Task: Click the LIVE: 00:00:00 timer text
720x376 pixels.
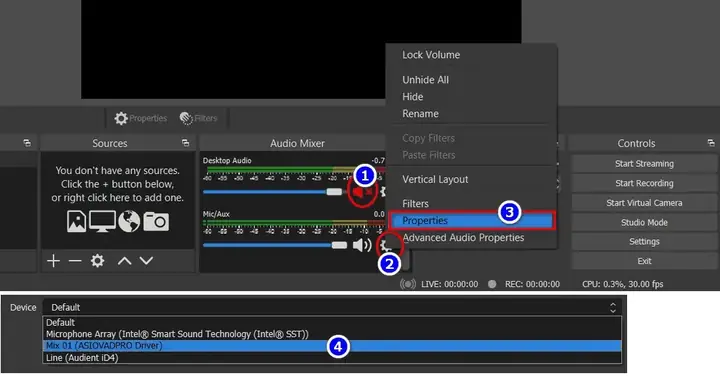Action: point(450,284)
